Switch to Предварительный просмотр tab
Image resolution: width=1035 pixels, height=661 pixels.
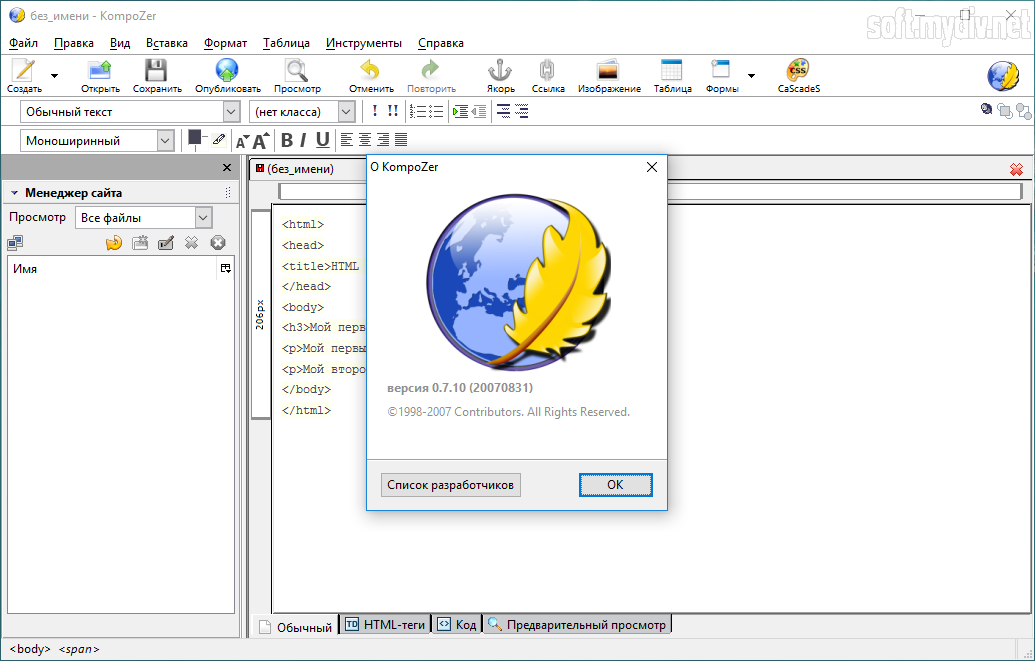coord(578,625)
